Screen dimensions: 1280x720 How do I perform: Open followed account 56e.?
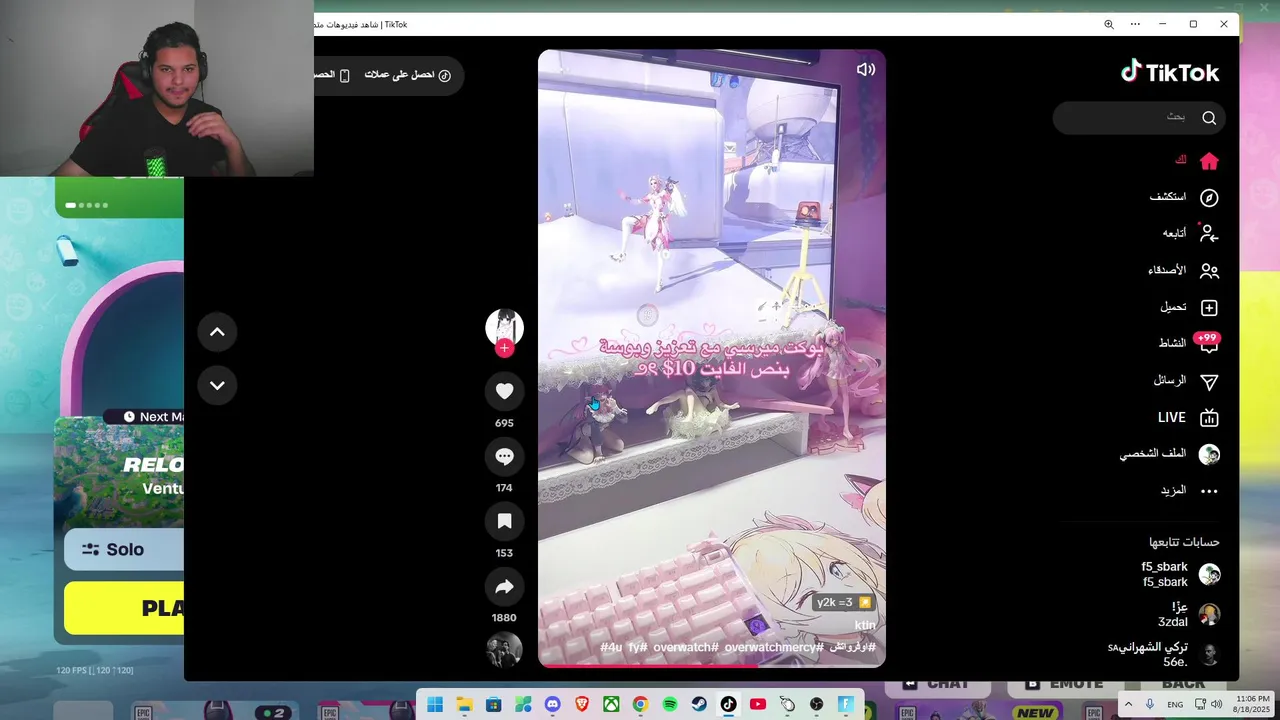[1164, 654]
